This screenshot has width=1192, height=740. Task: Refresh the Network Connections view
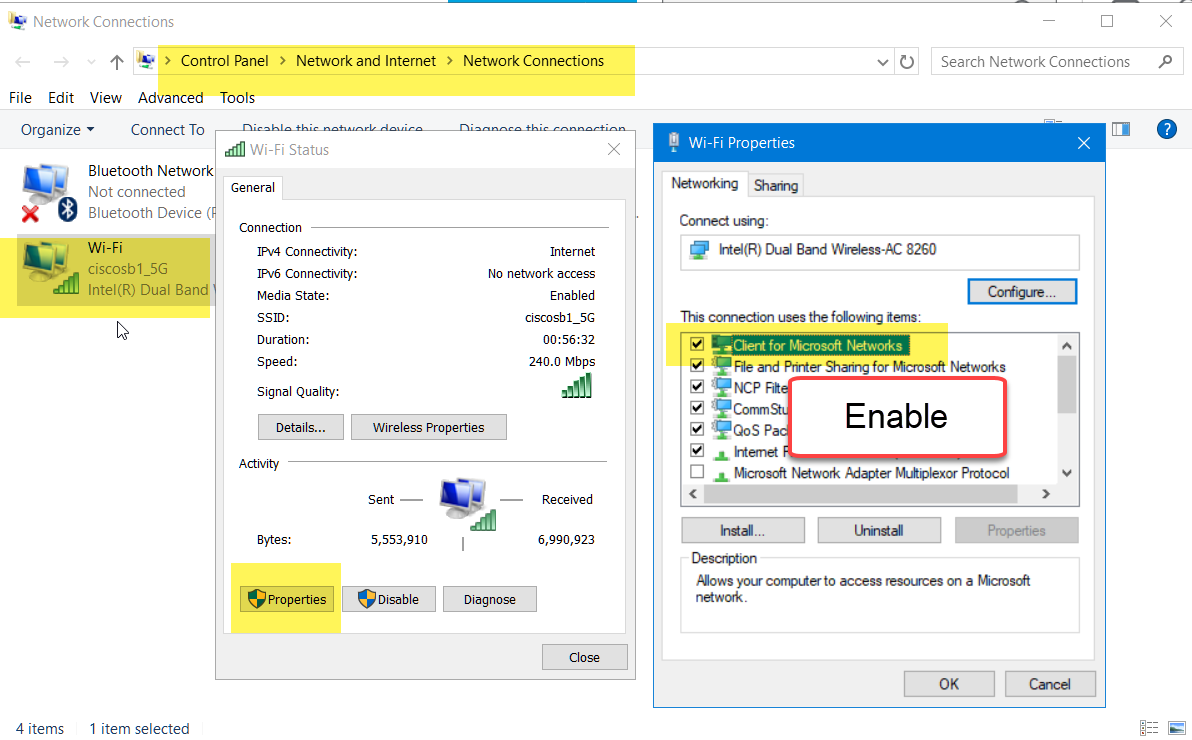(x=907, y=62)
